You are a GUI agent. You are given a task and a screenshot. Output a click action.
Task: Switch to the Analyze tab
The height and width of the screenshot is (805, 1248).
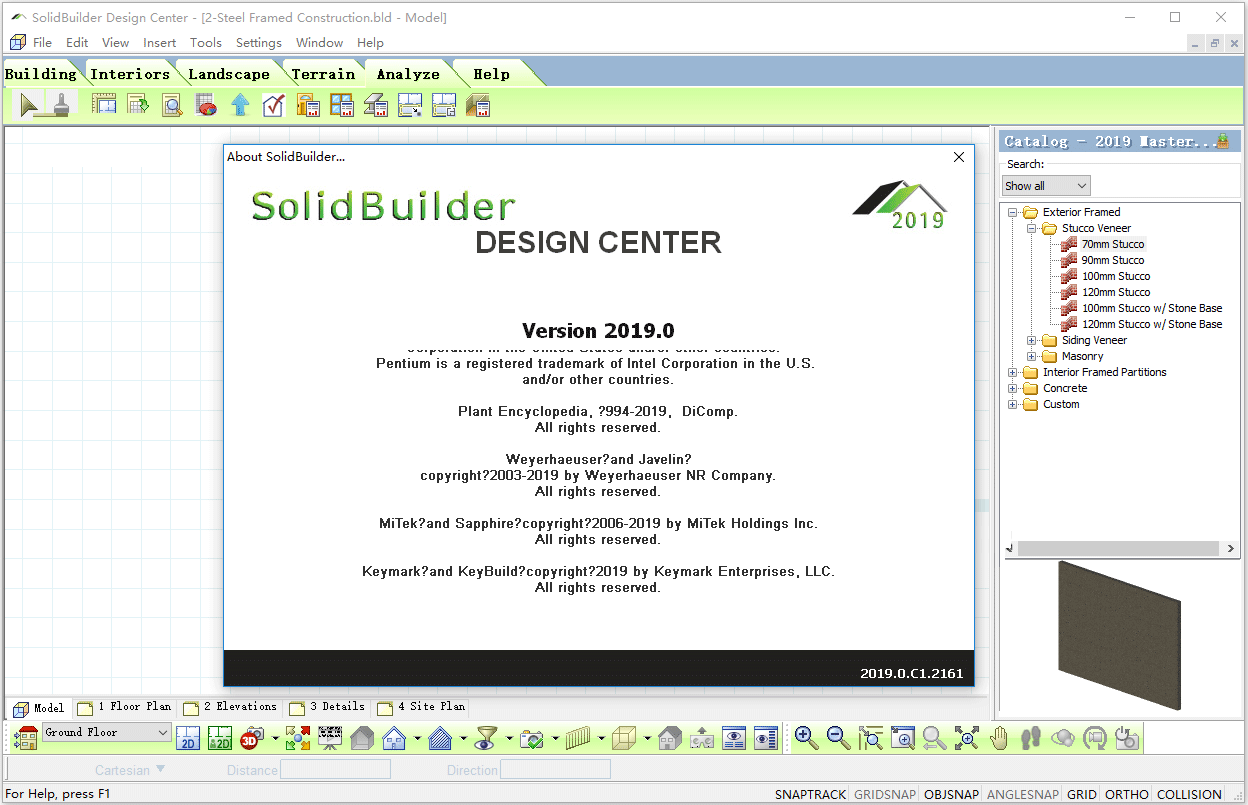click(x=408, y=74)
